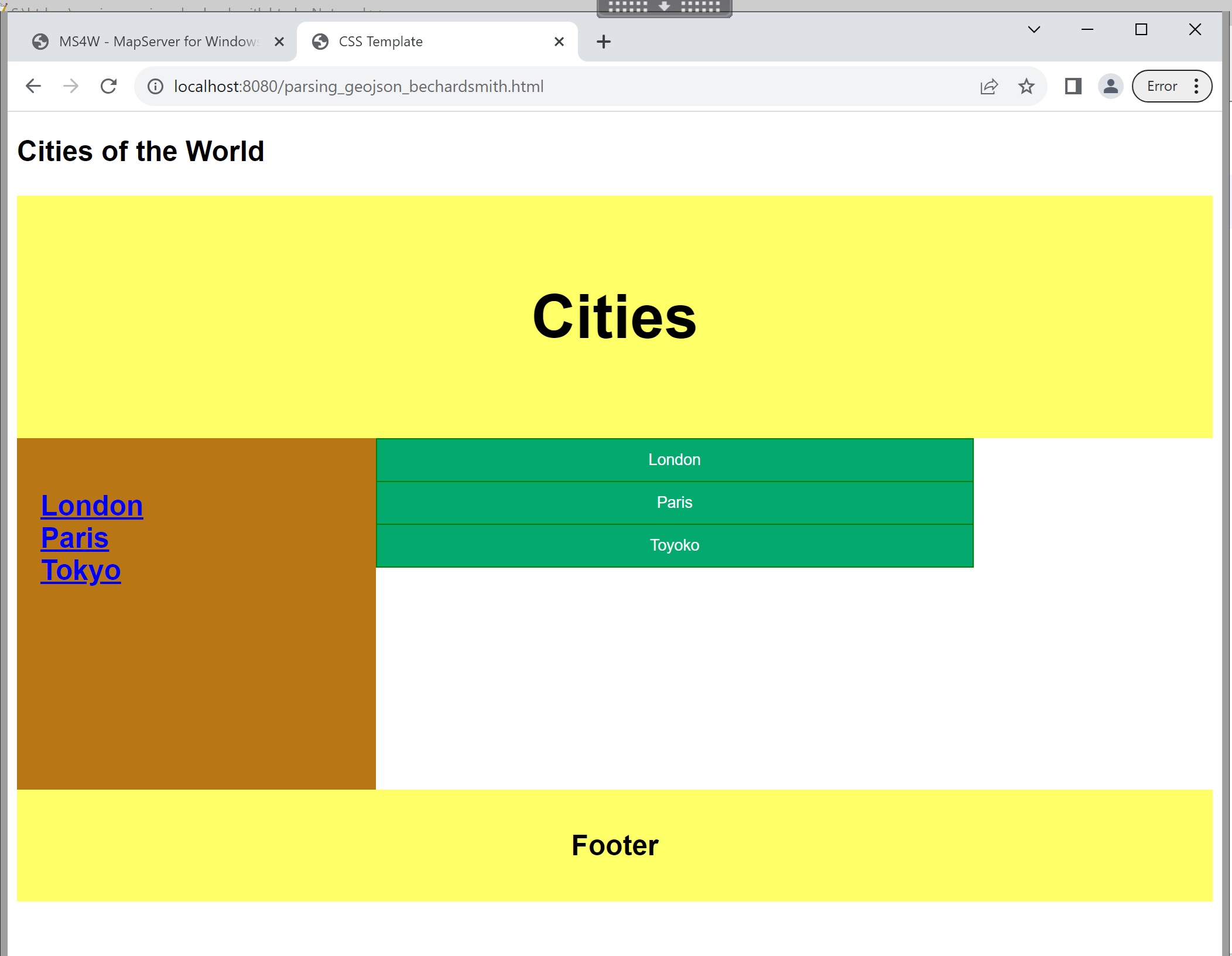Click the Error update button

(x=1162, y=87)
